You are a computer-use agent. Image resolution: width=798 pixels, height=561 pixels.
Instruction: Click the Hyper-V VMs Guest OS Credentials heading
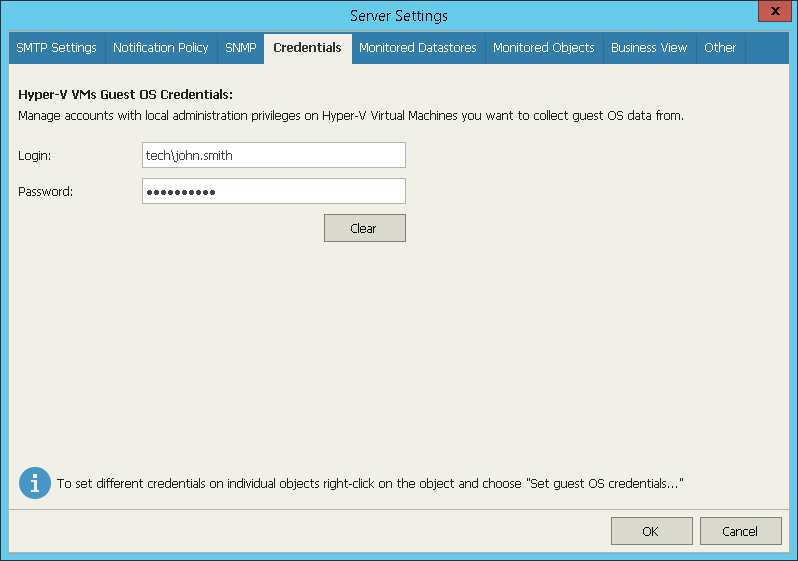tap(125, 95)
